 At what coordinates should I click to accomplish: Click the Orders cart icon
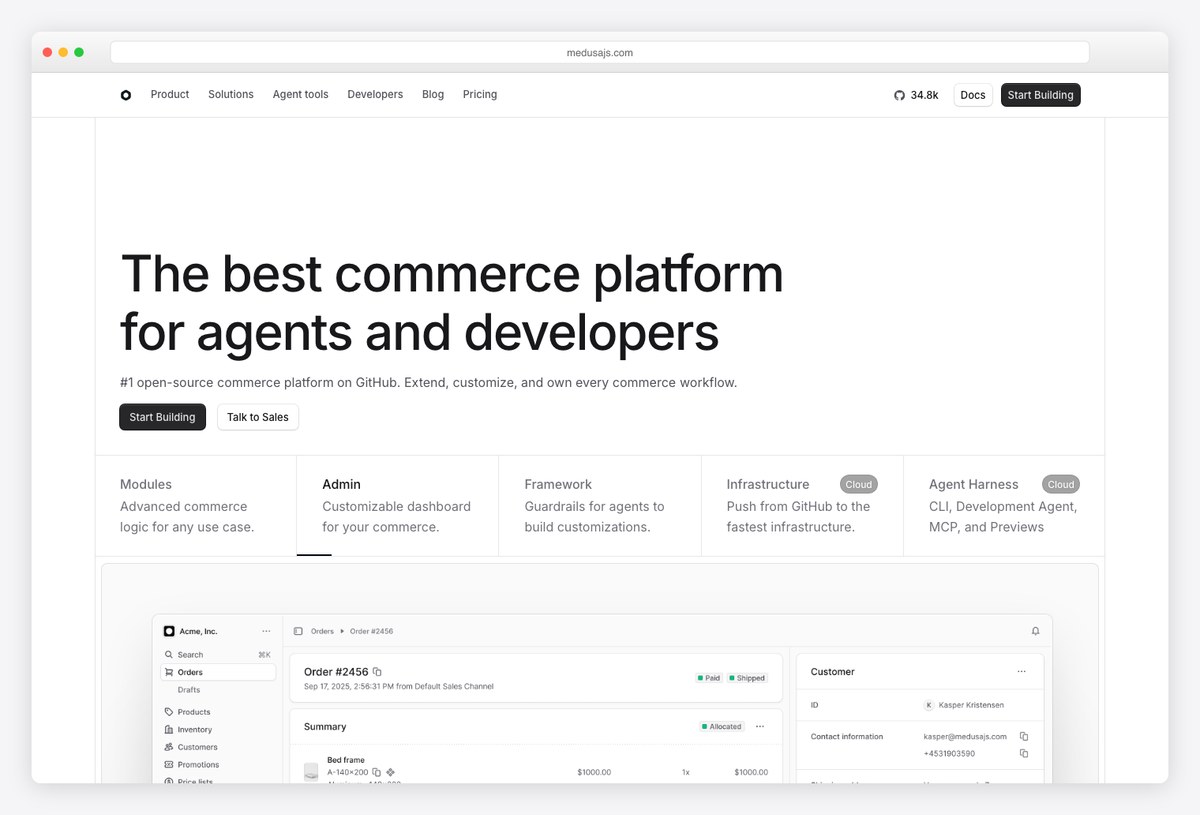pos(169,672)
